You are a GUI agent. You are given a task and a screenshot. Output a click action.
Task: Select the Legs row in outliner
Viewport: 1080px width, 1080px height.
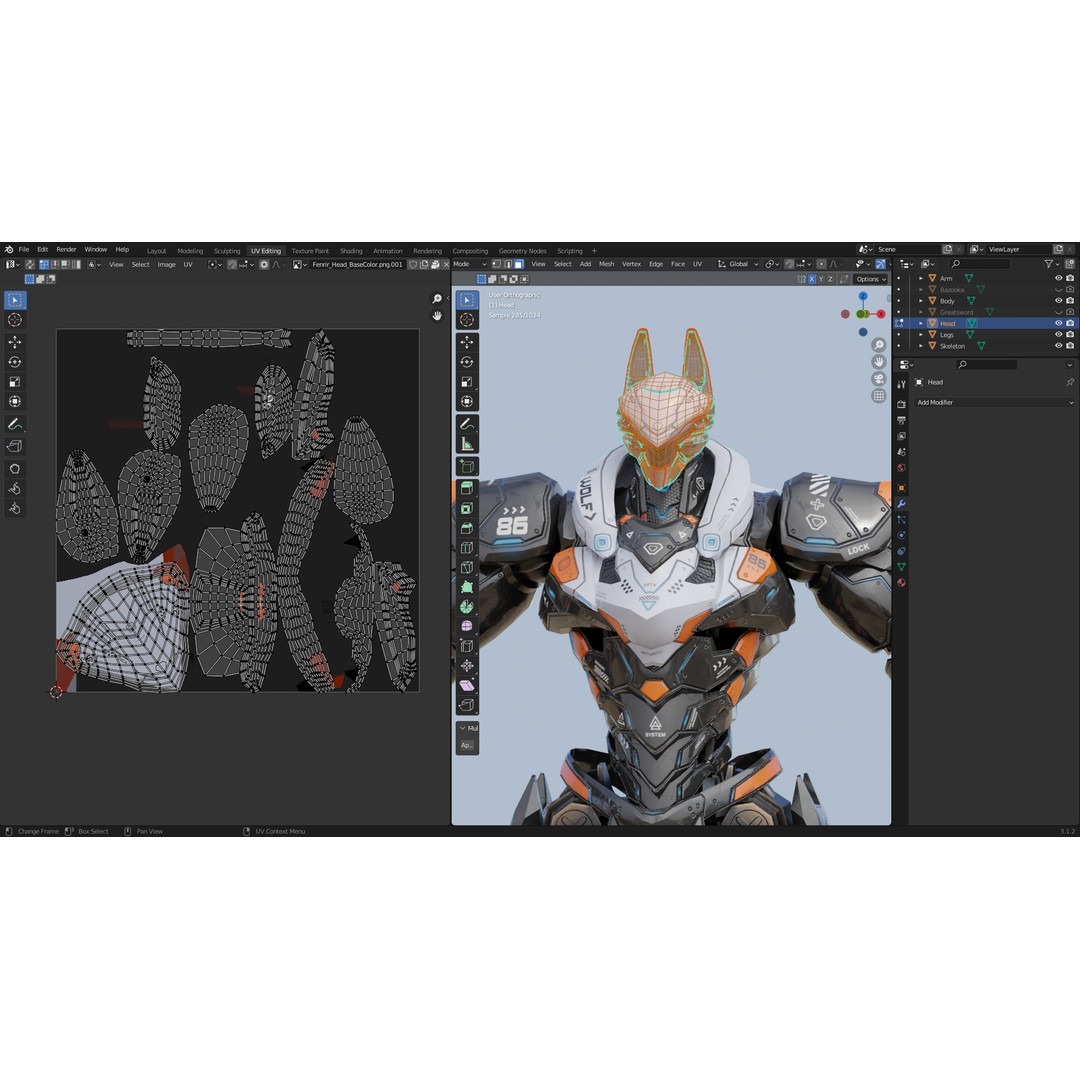(985, 334)
